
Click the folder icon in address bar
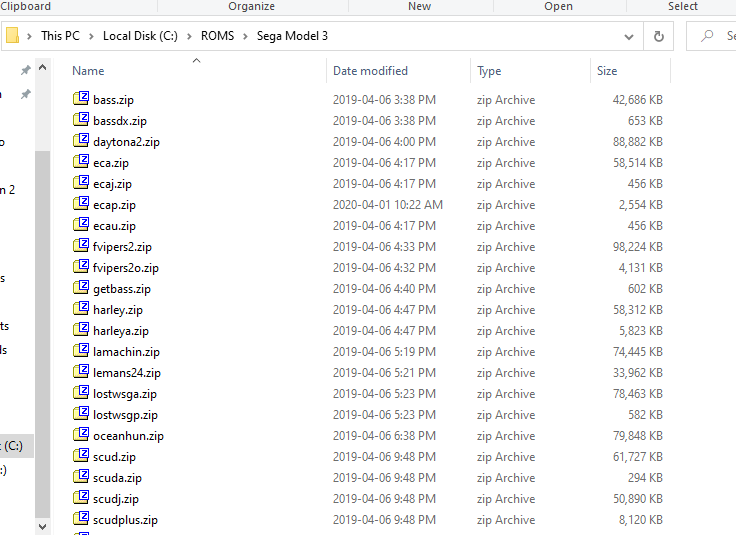(12, 36)
